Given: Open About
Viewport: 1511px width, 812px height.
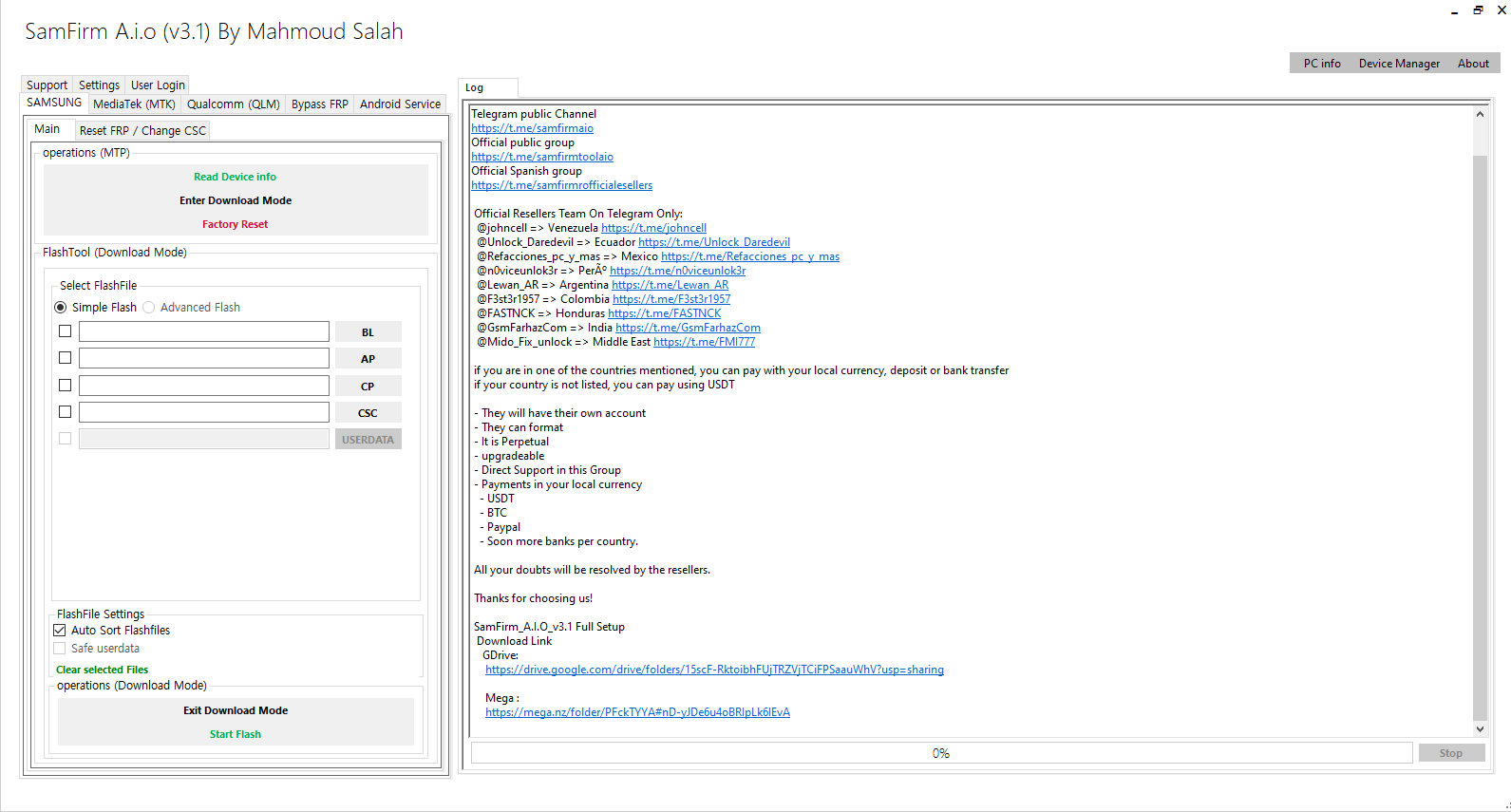Looking at the screenshot, I should [x=1473, y=64].
